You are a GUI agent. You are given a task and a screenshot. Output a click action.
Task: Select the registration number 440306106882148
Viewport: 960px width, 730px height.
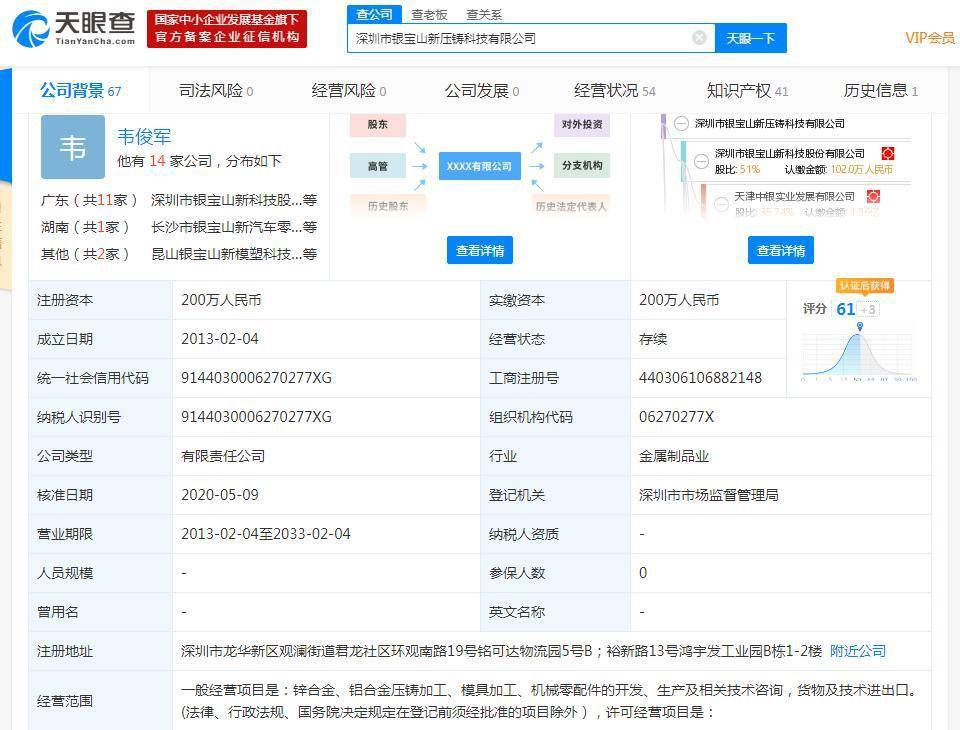pyautogui.click(x=700, y=378)
